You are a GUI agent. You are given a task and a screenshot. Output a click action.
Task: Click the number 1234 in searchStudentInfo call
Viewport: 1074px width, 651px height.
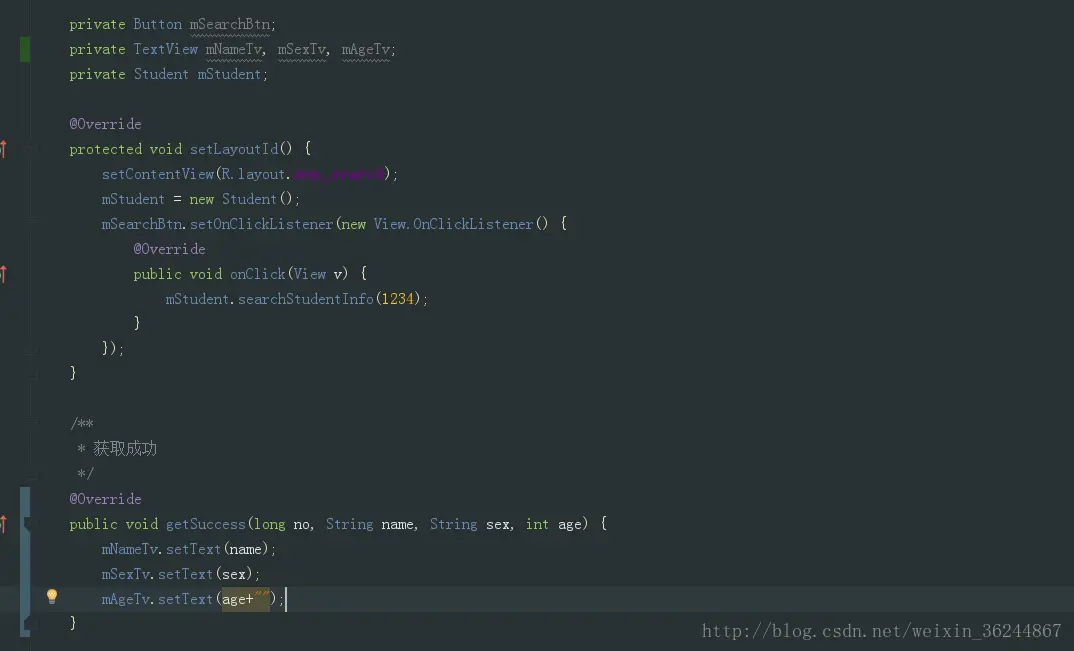tap(397, 299)
